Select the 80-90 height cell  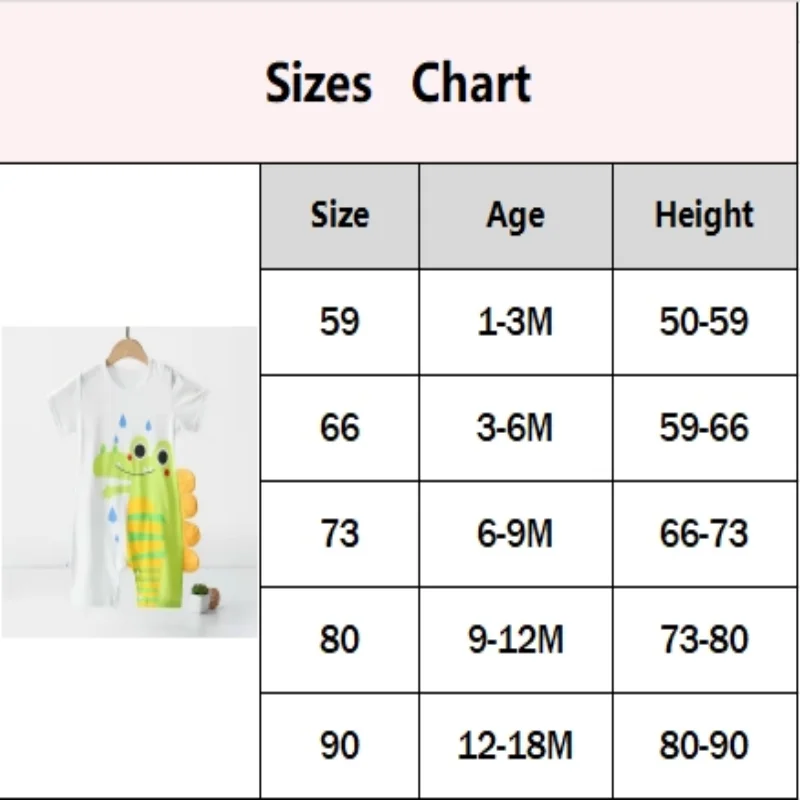[x=704, y=745]
